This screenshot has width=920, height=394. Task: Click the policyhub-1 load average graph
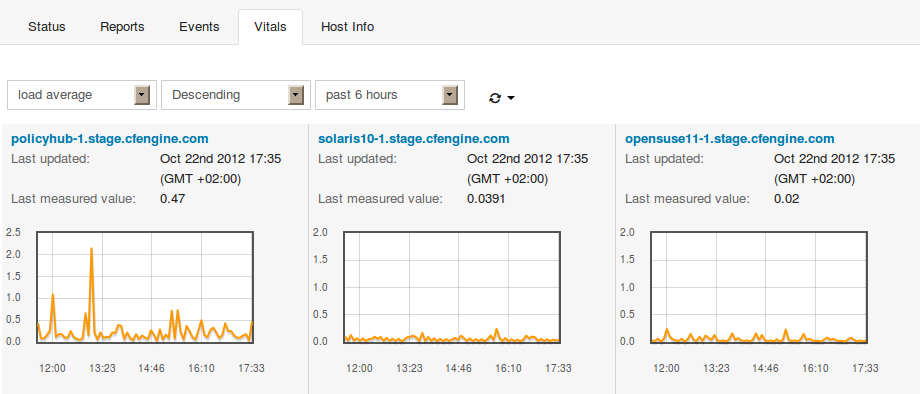[x=145, y=287]
